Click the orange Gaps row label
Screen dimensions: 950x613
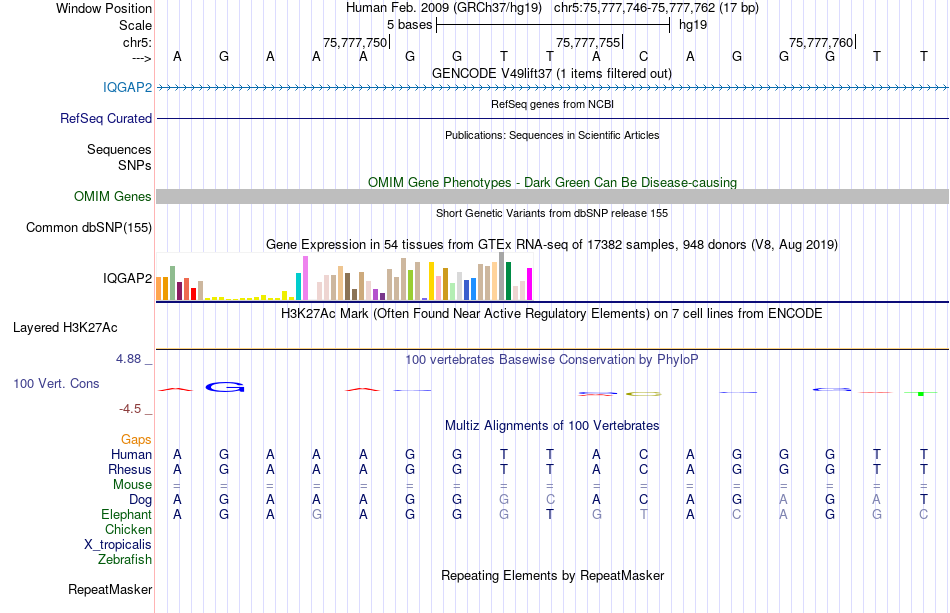(x=136, y=439)
